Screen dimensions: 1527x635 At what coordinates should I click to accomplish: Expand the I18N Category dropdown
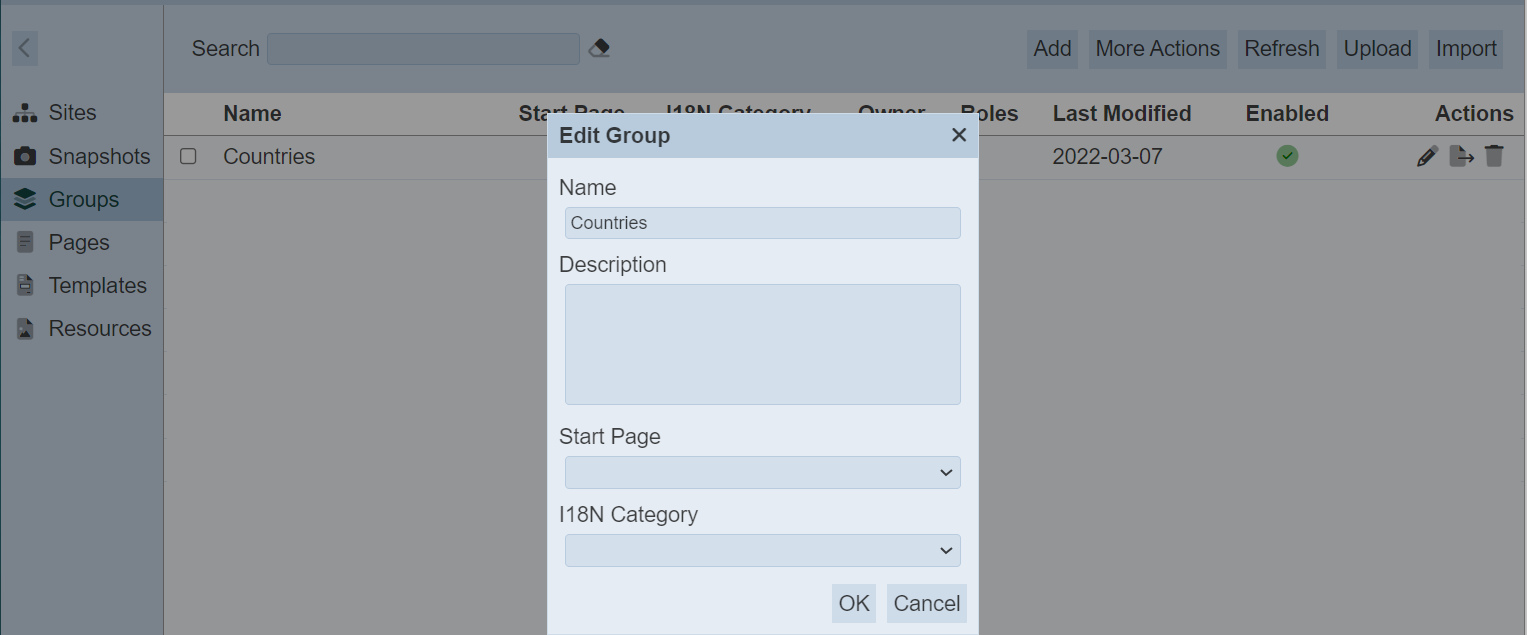tap(762, 551)
